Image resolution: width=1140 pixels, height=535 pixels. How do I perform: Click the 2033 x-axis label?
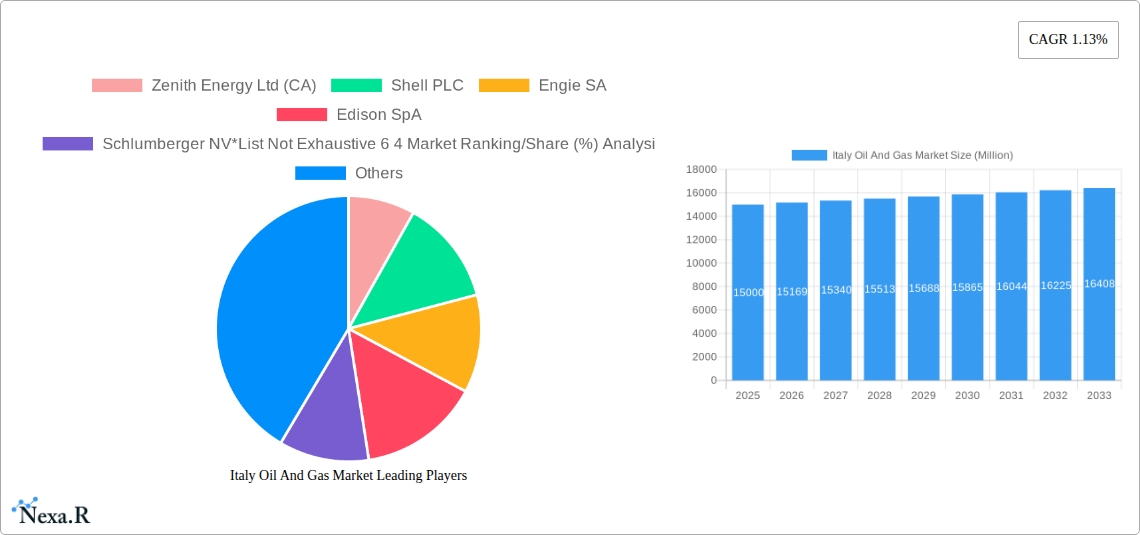tap(1099, 395)
